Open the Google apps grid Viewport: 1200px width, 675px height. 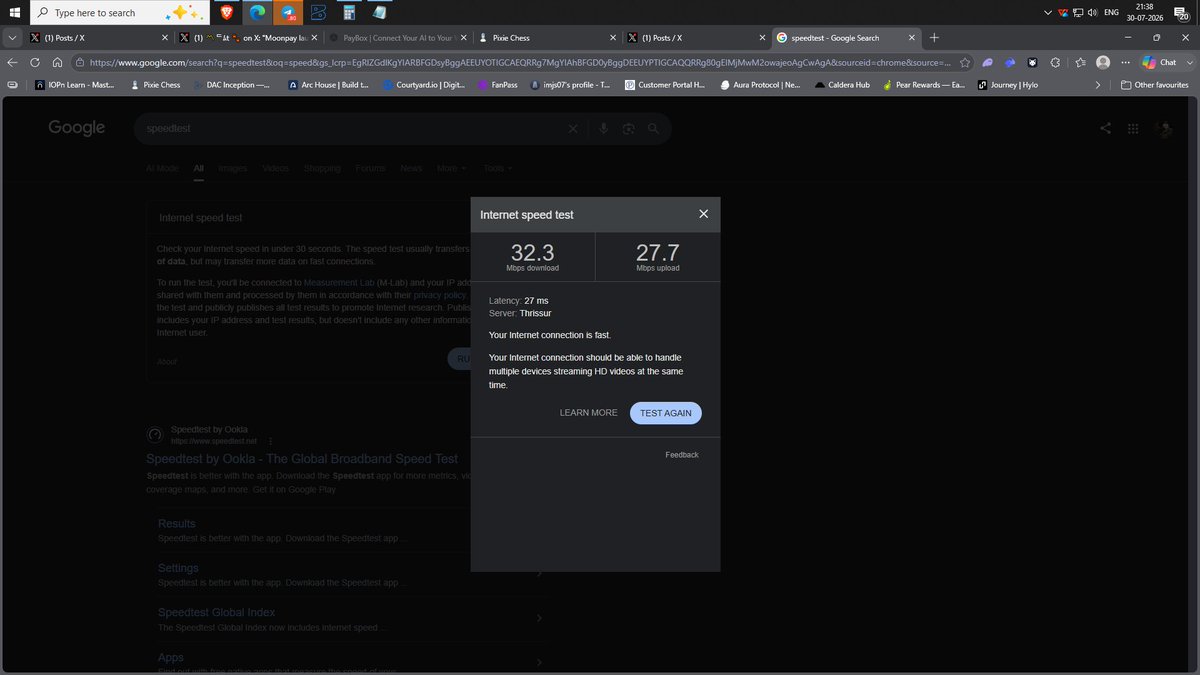click(x=1133, y=128)
